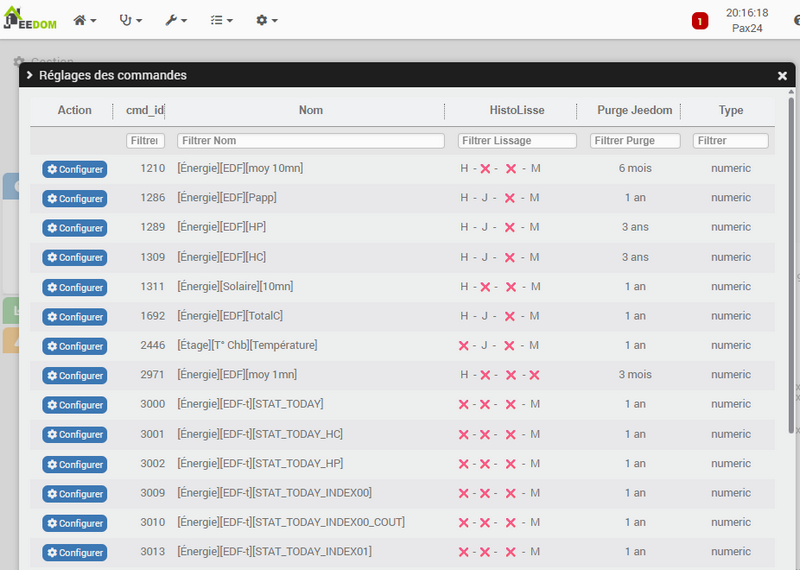Click the red notification badge

point(700,21)
